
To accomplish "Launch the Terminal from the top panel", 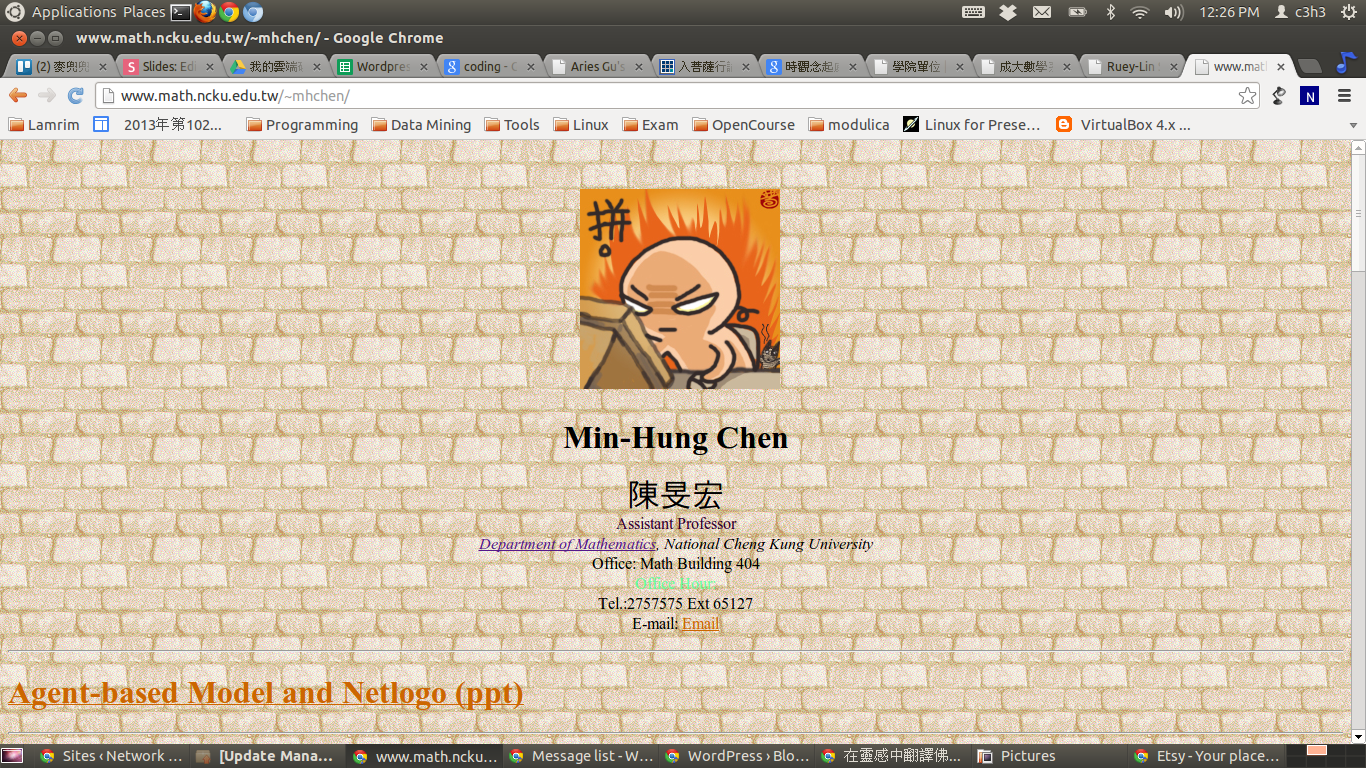I will click(x=180, y=12).
